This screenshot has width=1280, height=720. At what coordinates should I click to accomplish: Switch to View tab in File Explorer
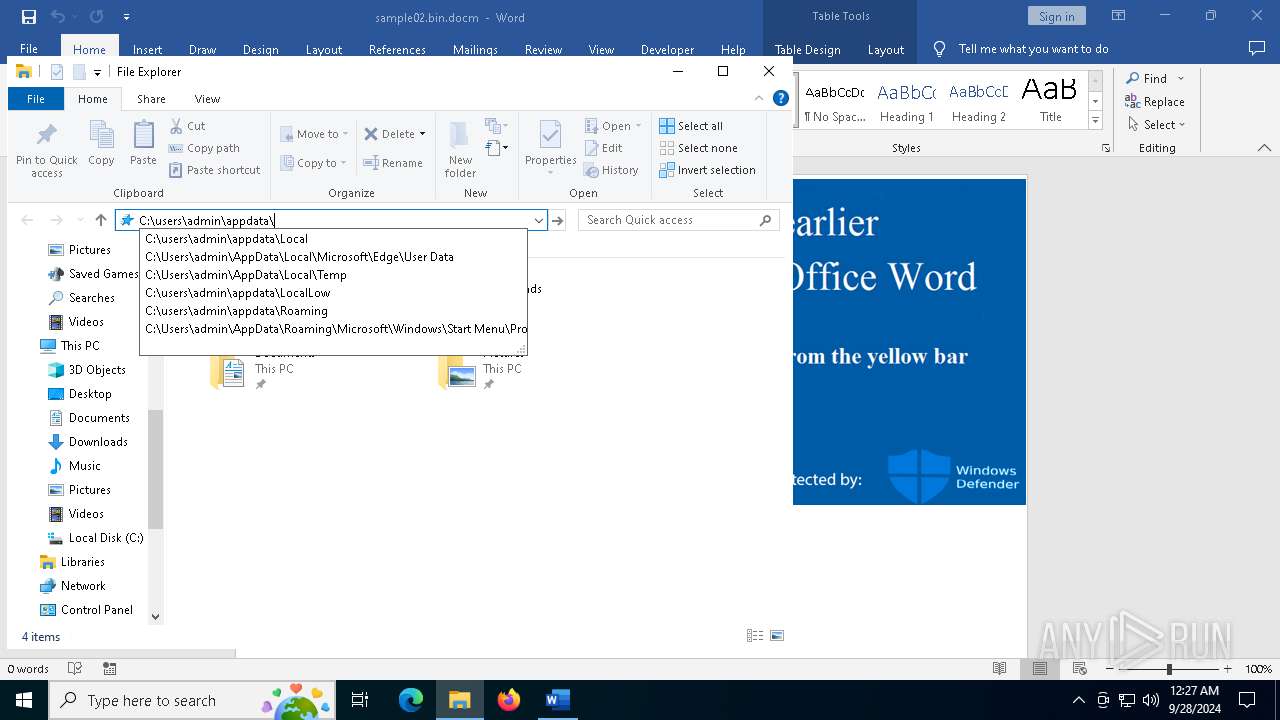207,99
